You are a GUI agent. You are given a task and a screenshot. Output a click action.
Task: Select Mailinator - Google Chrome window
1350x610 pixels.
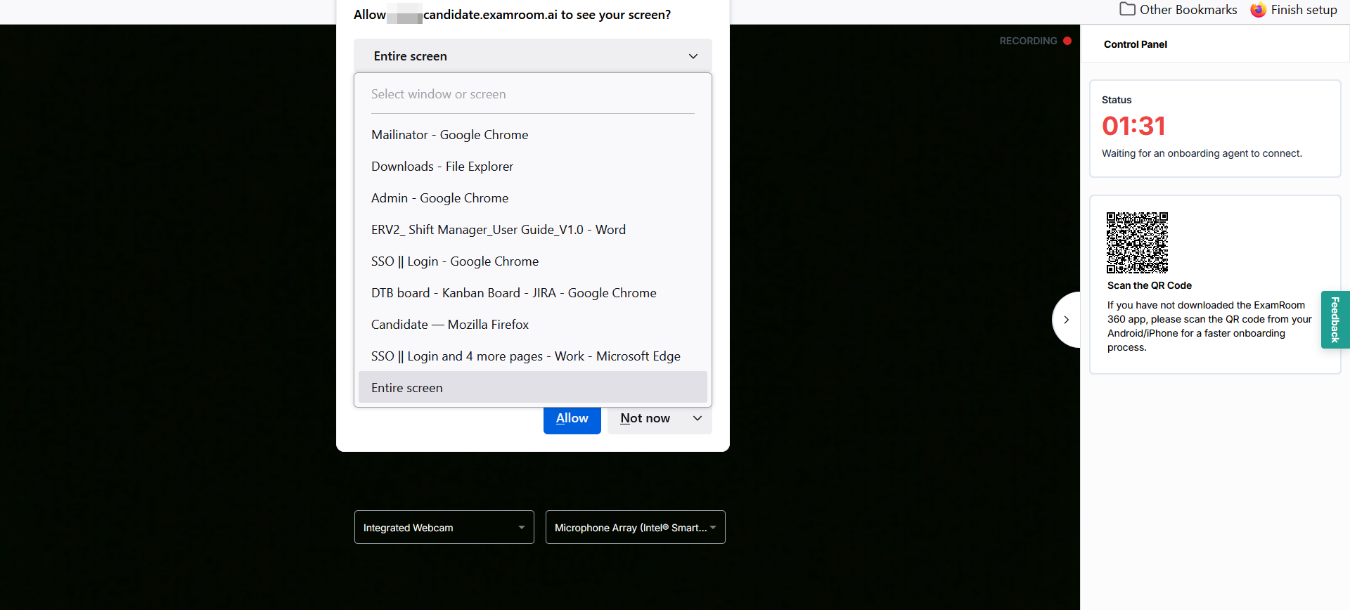(450, 135)
